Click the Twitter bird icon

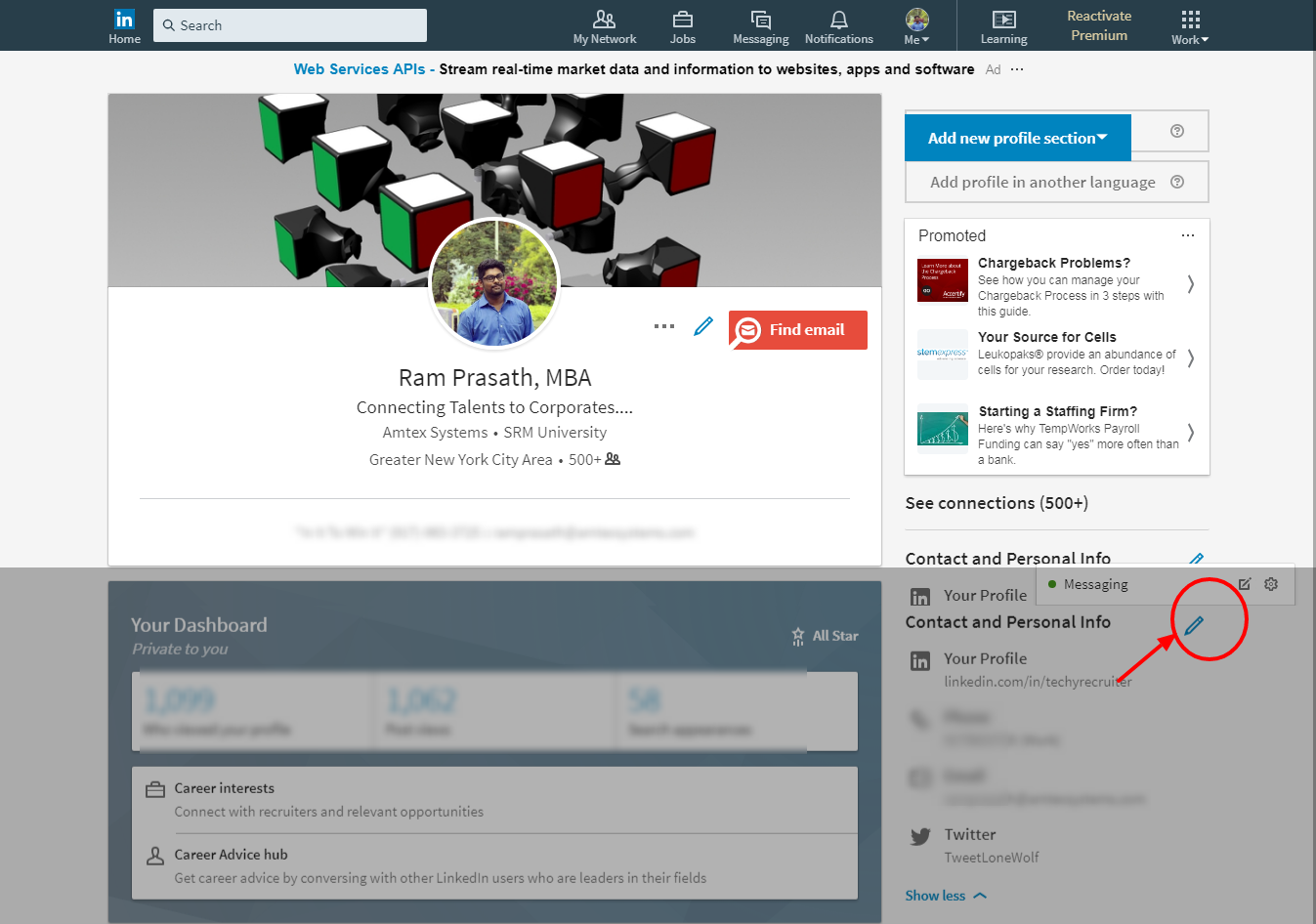(920, 837)
